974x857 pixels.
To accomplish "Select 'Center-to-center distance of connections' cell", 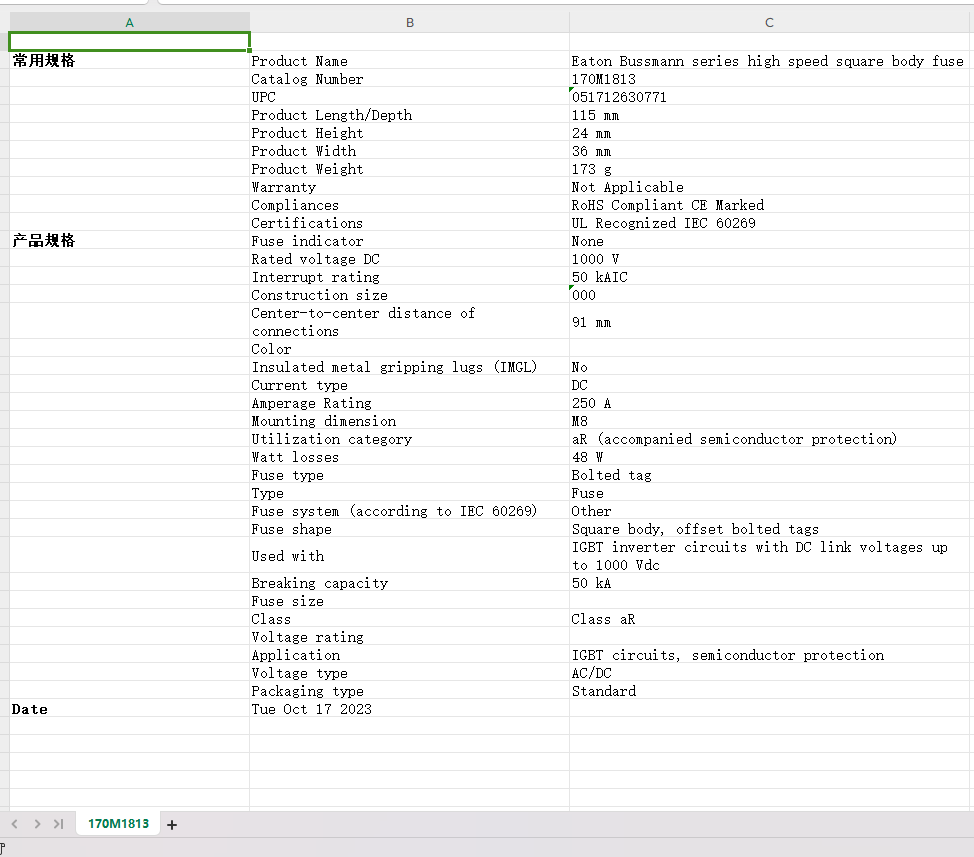I will [x=409, y=321].
